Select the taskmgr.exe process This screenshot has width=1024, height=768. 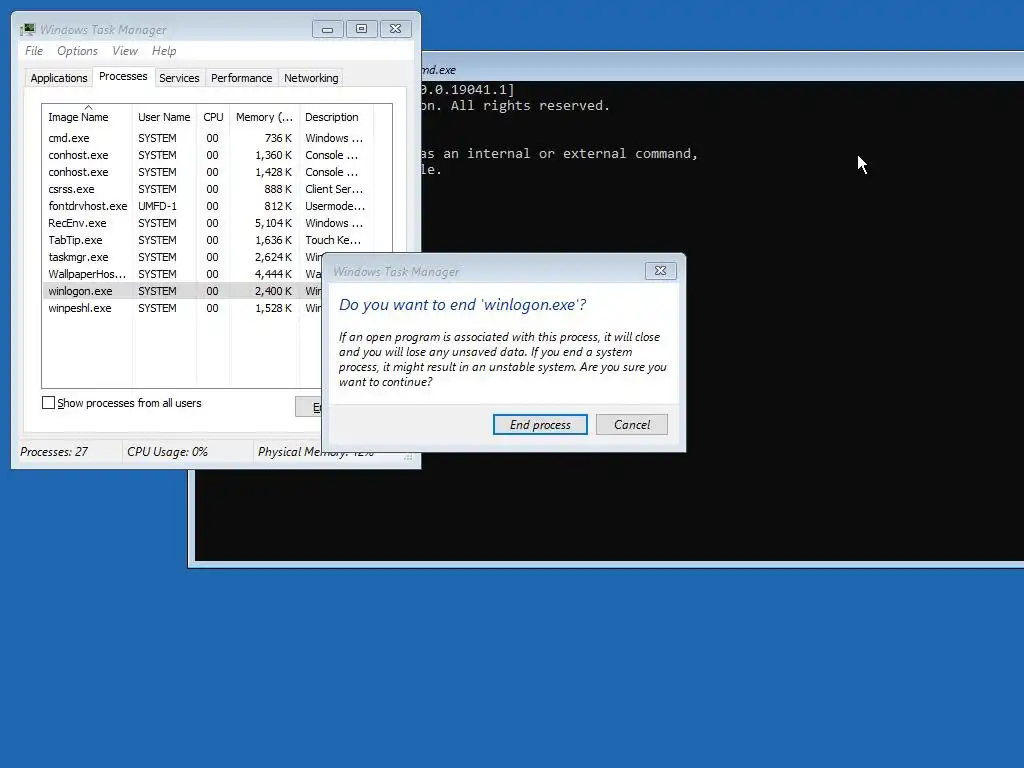click(183, 257)
